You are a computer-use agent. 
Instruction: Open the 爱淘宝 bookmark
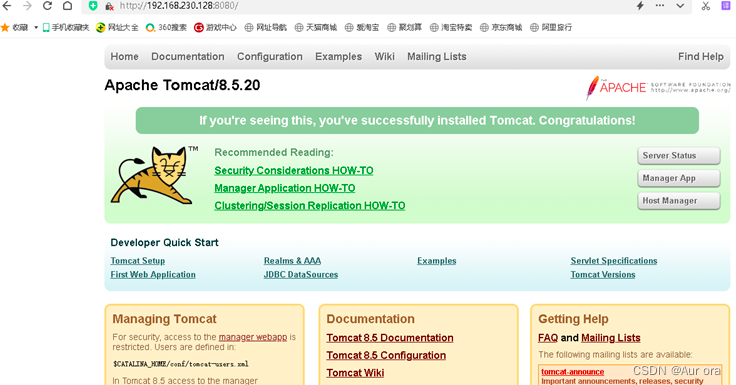[x=362, y=27]
